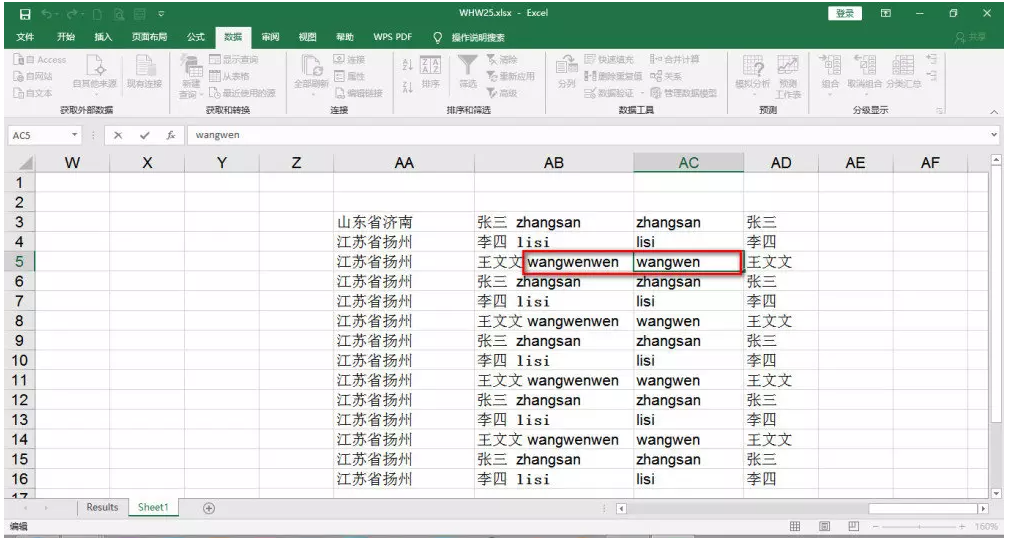Switch to View (视图) tab
1014x538 pixels.
[308, 37]
